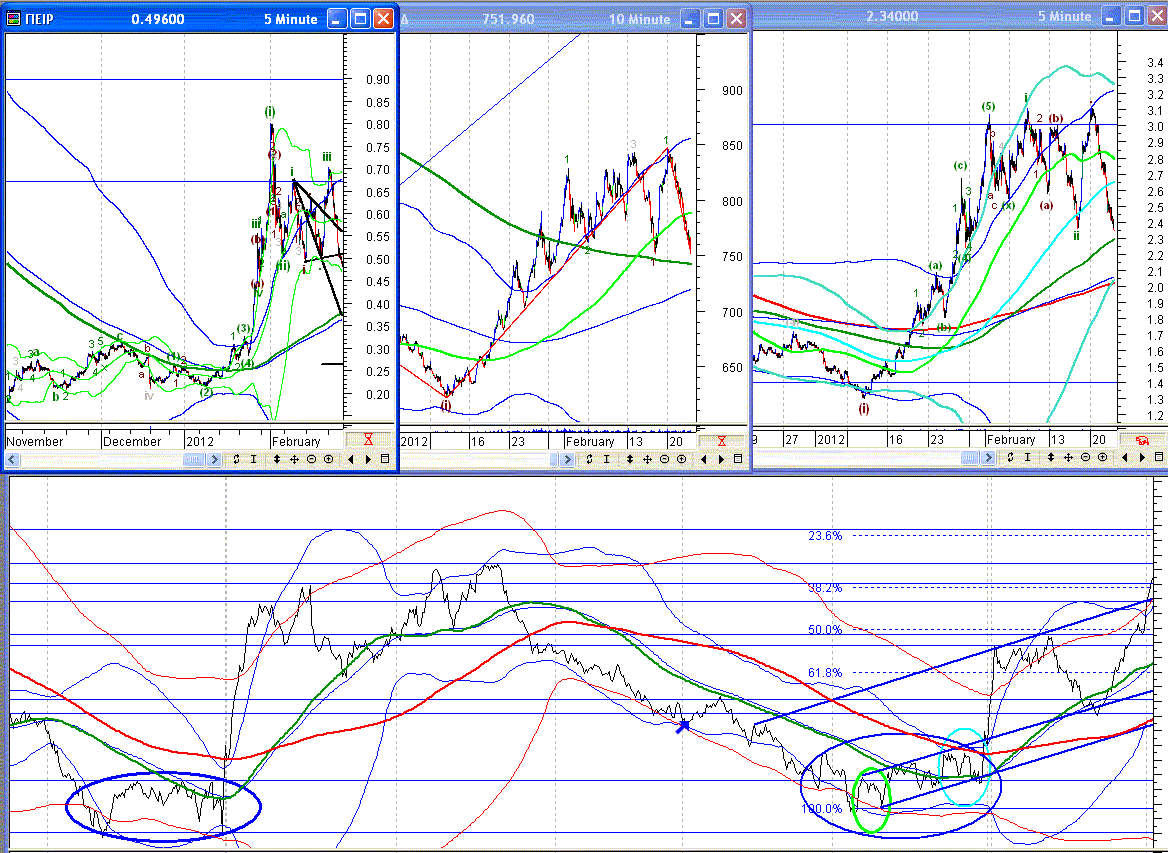Click the 23.6% Fibonacci label
1168x853 pixels.
click(825, 536)
